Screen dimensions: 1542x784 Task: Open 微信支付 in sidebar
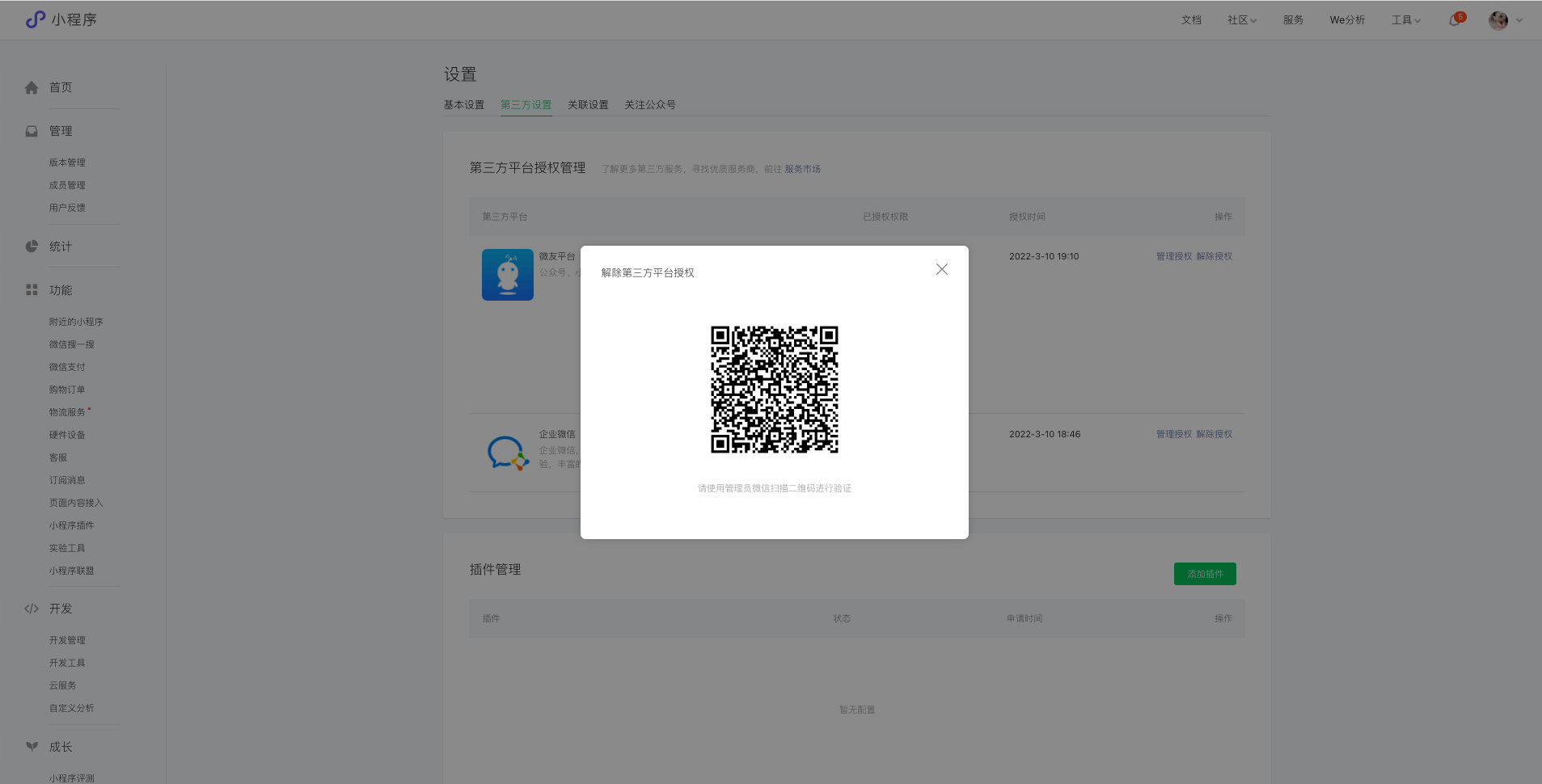[x=67, y=367]
